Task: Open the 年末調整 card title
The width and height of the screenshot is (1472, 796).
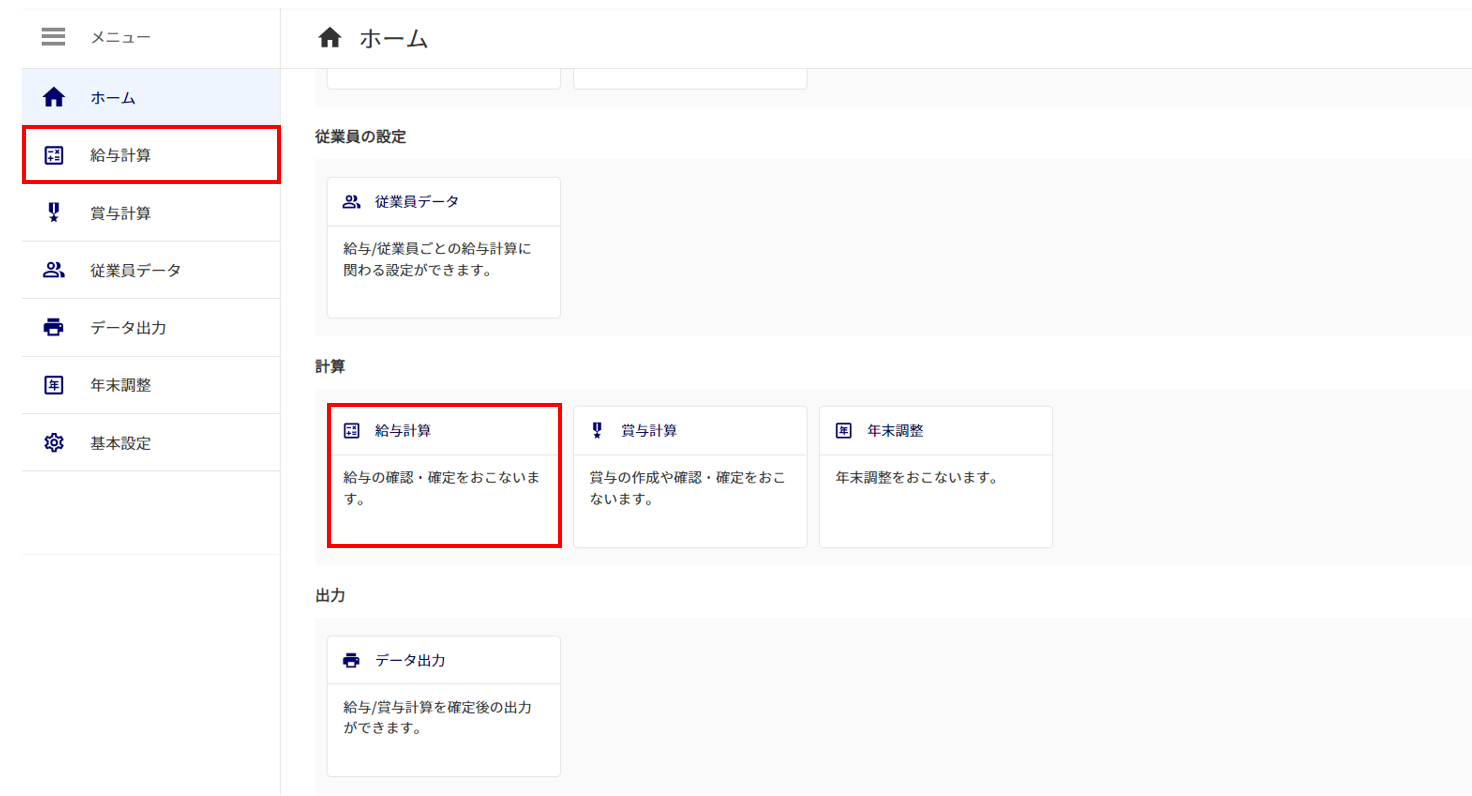Action: point(895,431)
